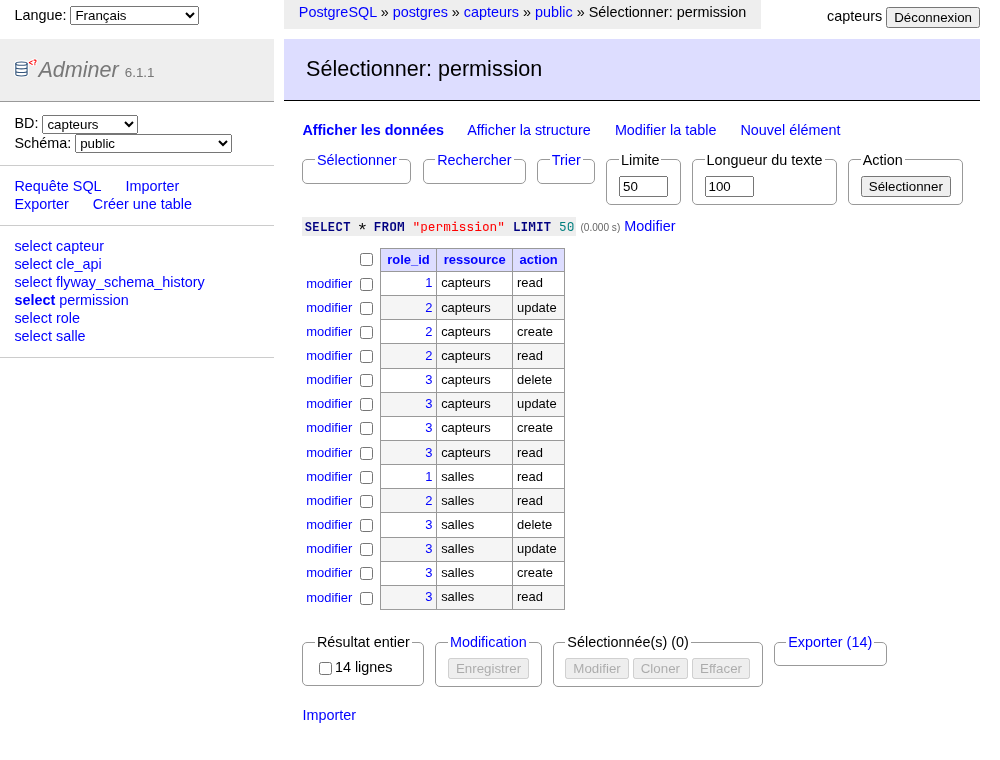The width and height of the screenshot is (1000, 760).
Task: Go to public schema breadcrumb
Action: [554, 12]
